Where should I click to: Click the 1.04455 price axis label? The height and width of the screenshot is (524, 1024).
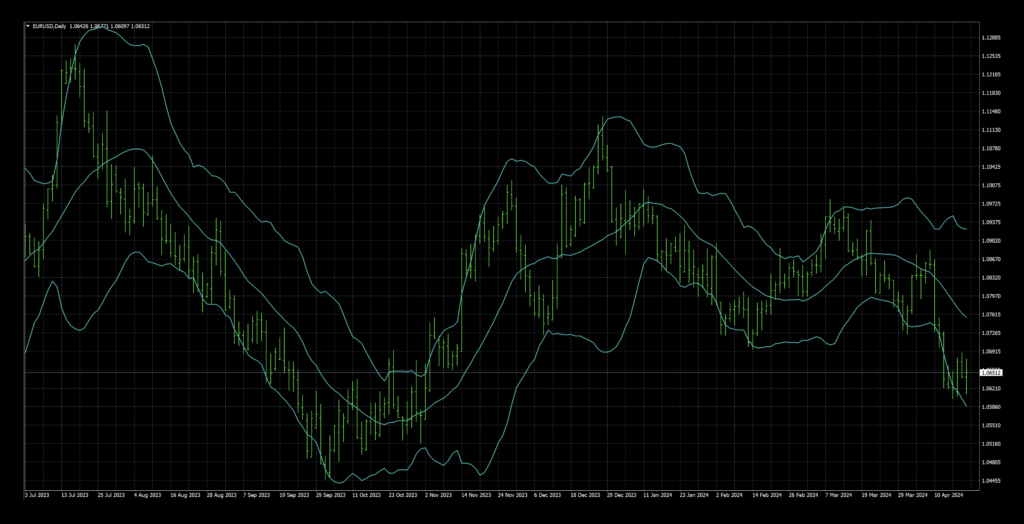(992, 481)
